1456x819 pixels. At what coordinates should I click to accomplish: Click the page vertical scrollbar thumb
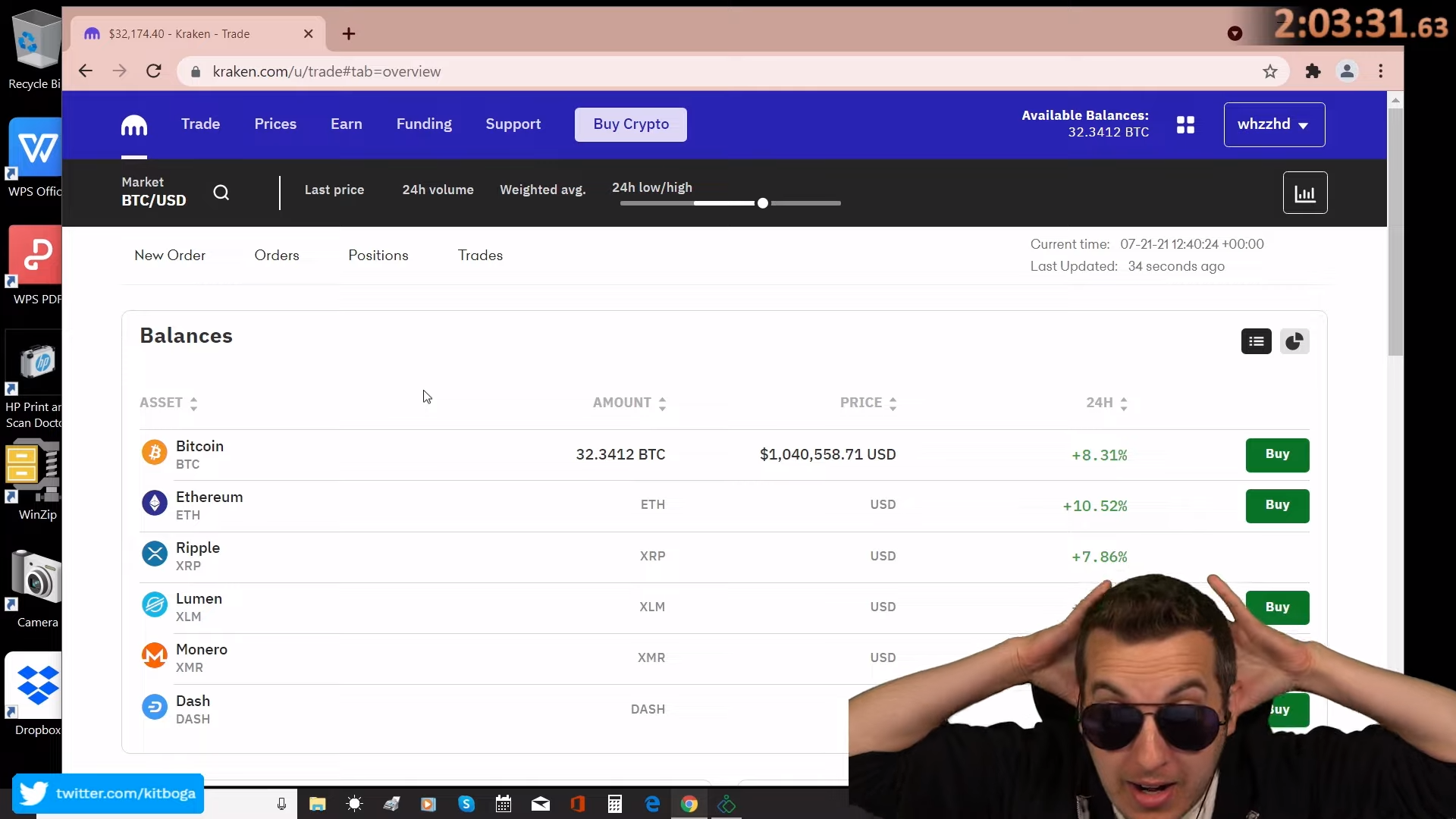click(1395, 231)
